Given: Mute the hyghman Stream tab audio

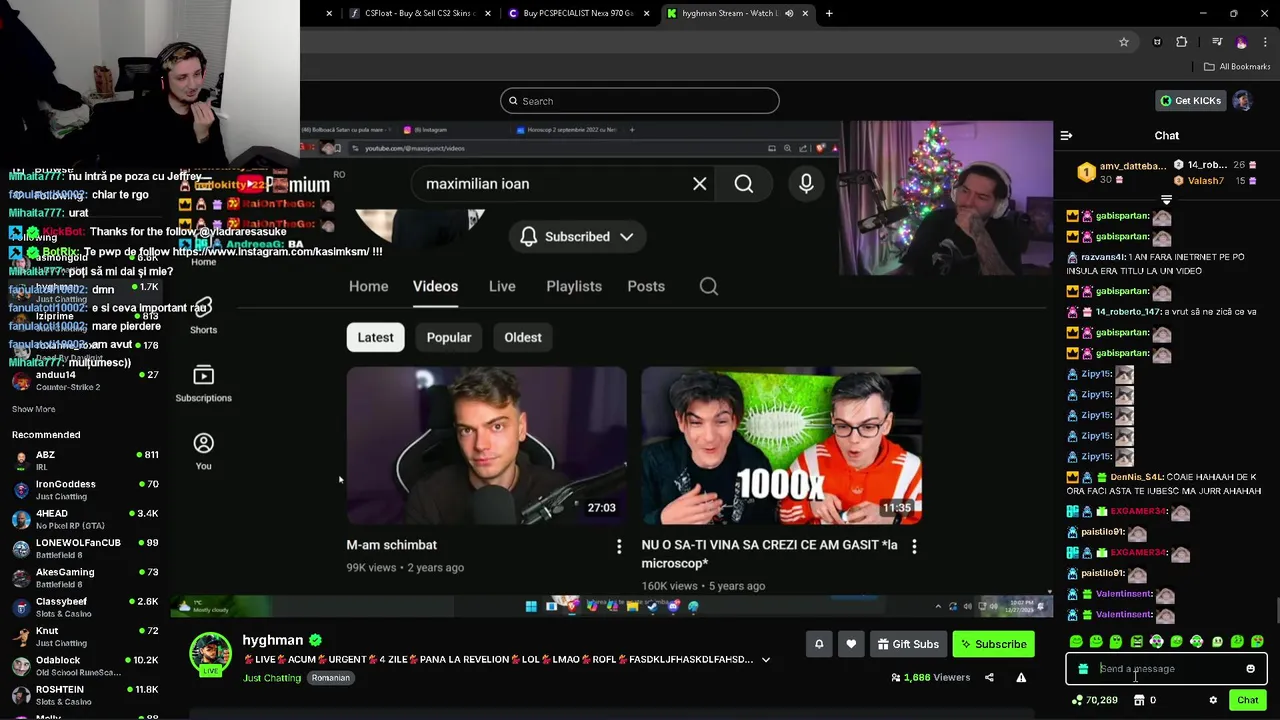Looking at the screenshot, I should (789, 13).
